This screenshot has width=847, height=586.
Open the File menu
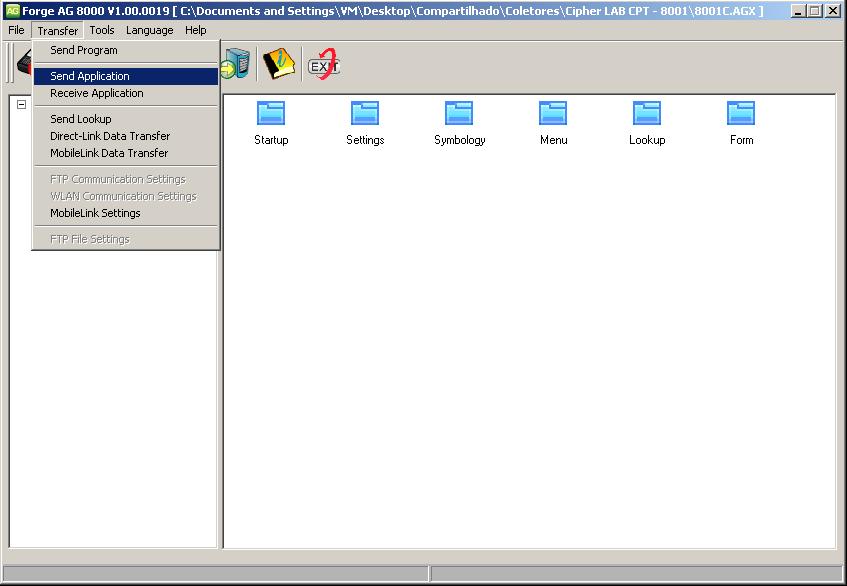tap(16, 30)
